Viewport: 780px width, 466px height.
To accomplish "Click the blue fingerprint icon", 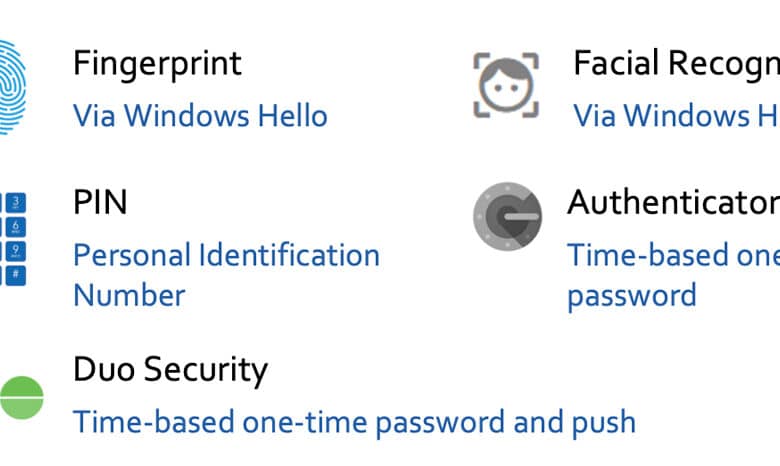I will (x=12, y=88).
